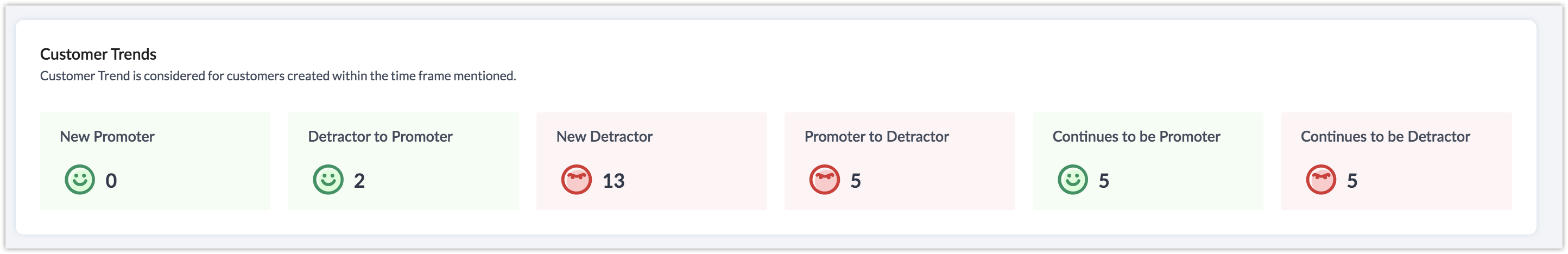This screenshot has height=254, width=1568.
Task: Click the Detractor to Promoter count of 2
Action: coord(359,181)
